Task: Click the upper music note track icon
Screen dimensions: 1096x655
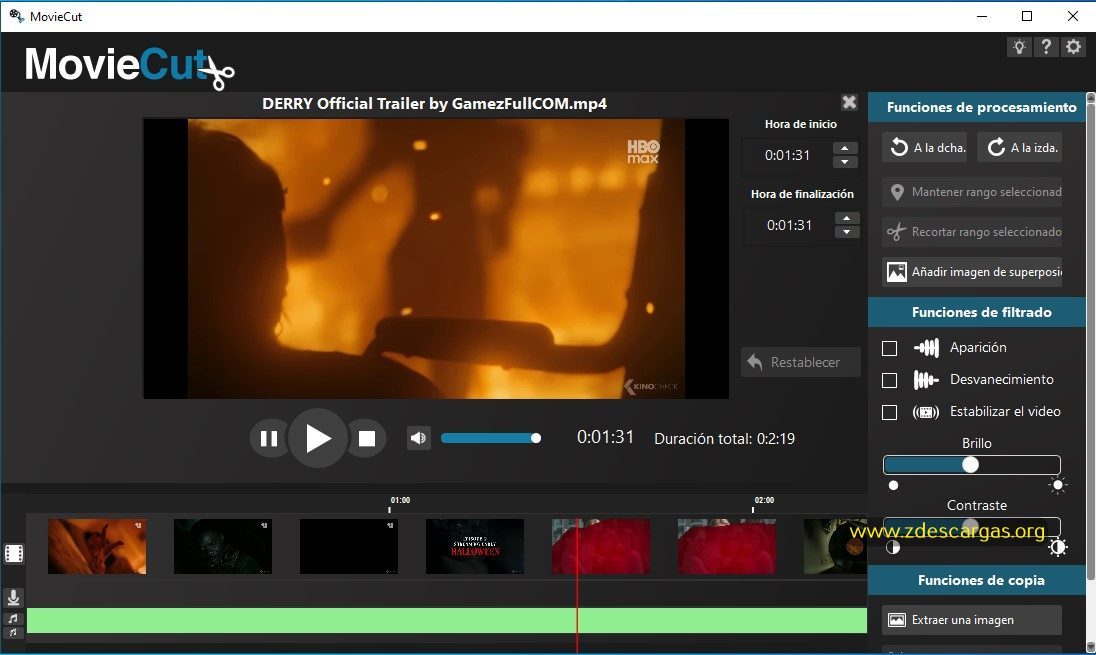Action: (x=13, y=619)
